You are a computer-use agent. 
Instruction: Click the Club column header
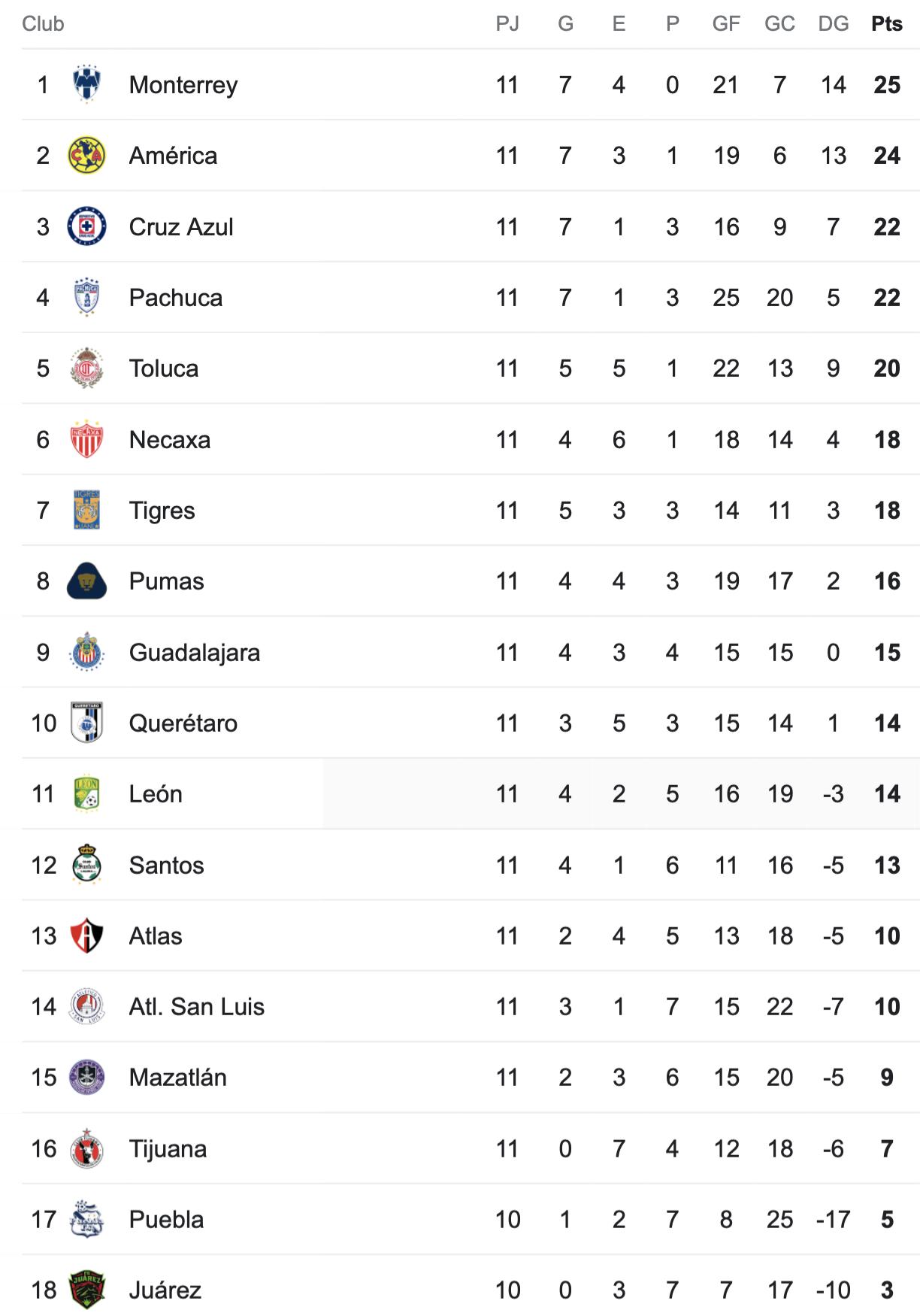pyautogui.click(x=43, y=24)
